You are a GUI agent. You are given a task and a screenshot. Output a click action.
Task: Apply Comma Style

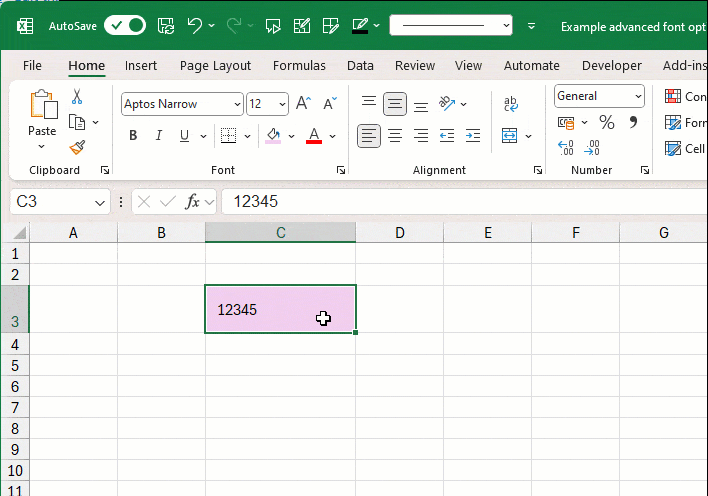coord(633,122)
